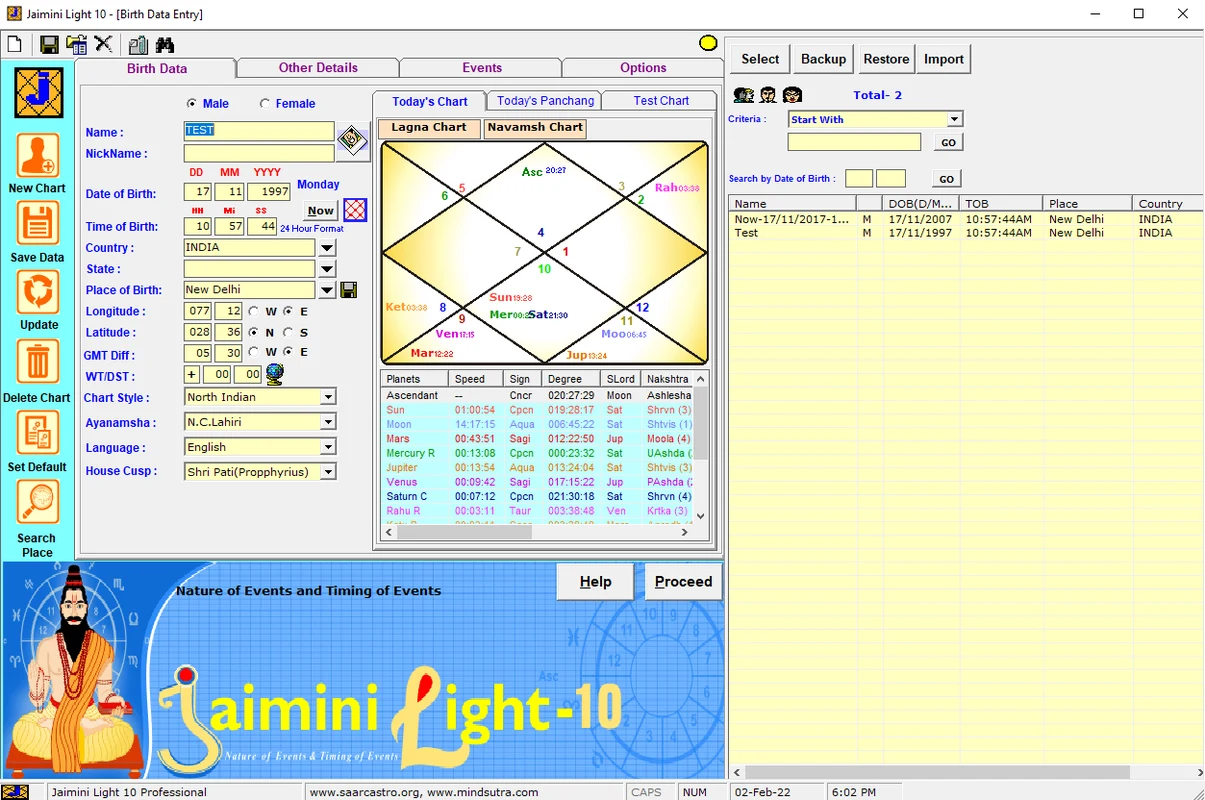Screen dimensions: 1205x800
Task: Select W radio for Longitude
Action: pos(254,311)
